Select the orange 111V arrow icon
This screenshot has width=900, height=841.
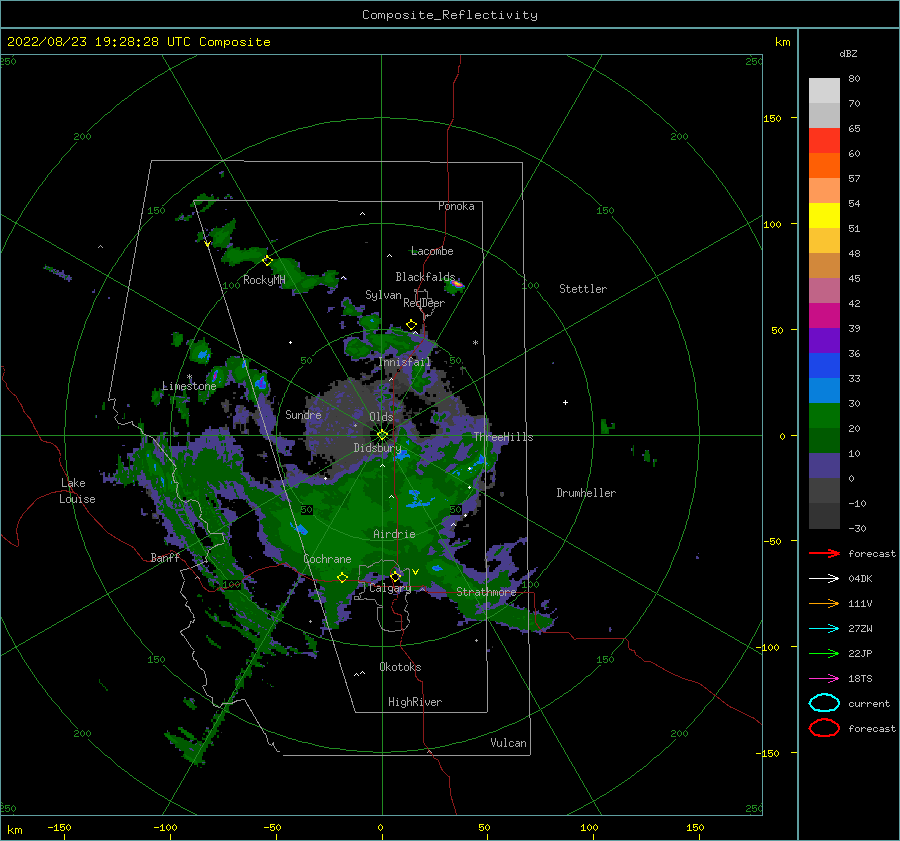pyautogui.click(x=824, y=603)
